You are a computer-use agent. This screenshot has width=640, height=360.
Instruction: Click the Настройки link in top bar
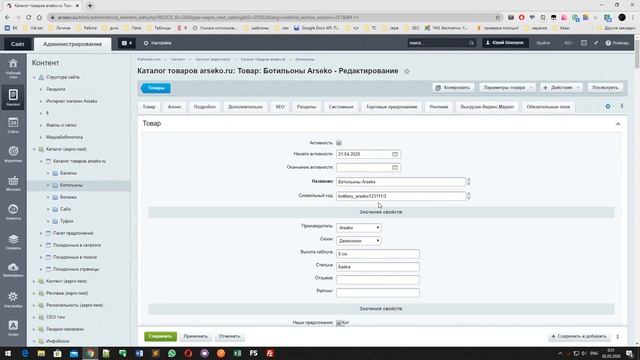[x=158, y=43]
